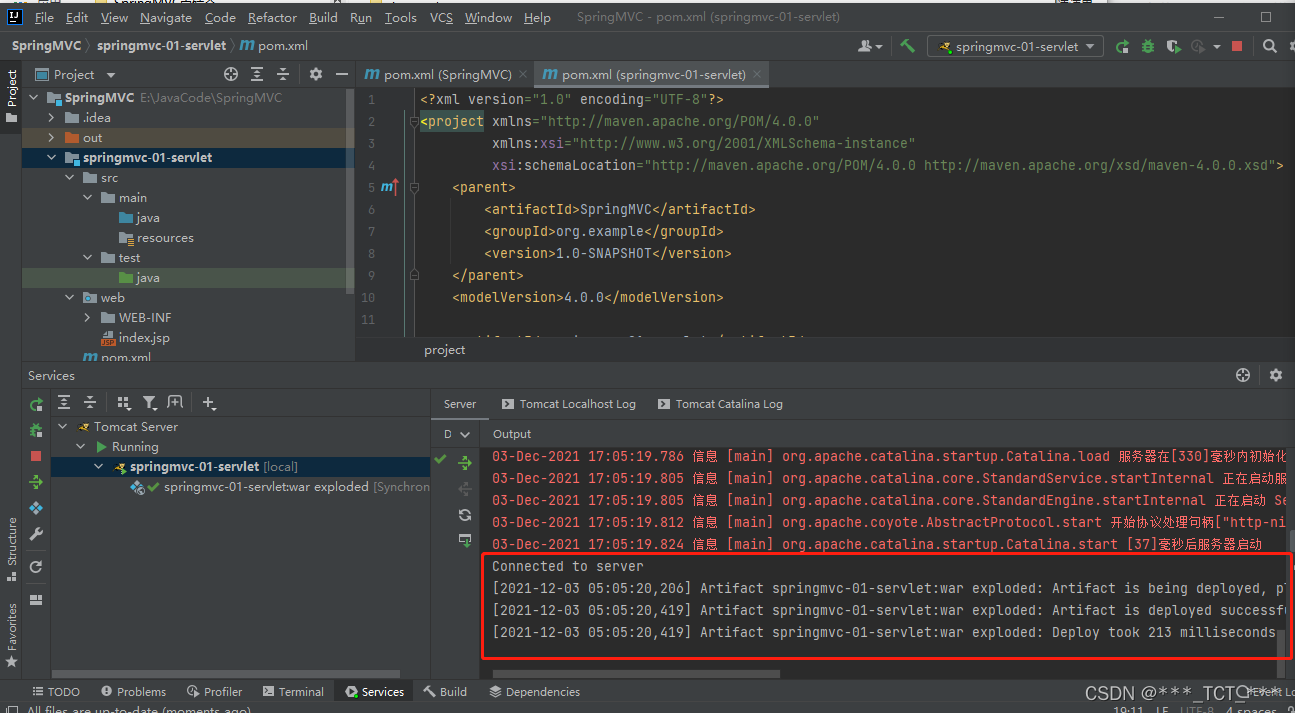
Task: Collapse the src folder
Action: [x=69, y=178]
